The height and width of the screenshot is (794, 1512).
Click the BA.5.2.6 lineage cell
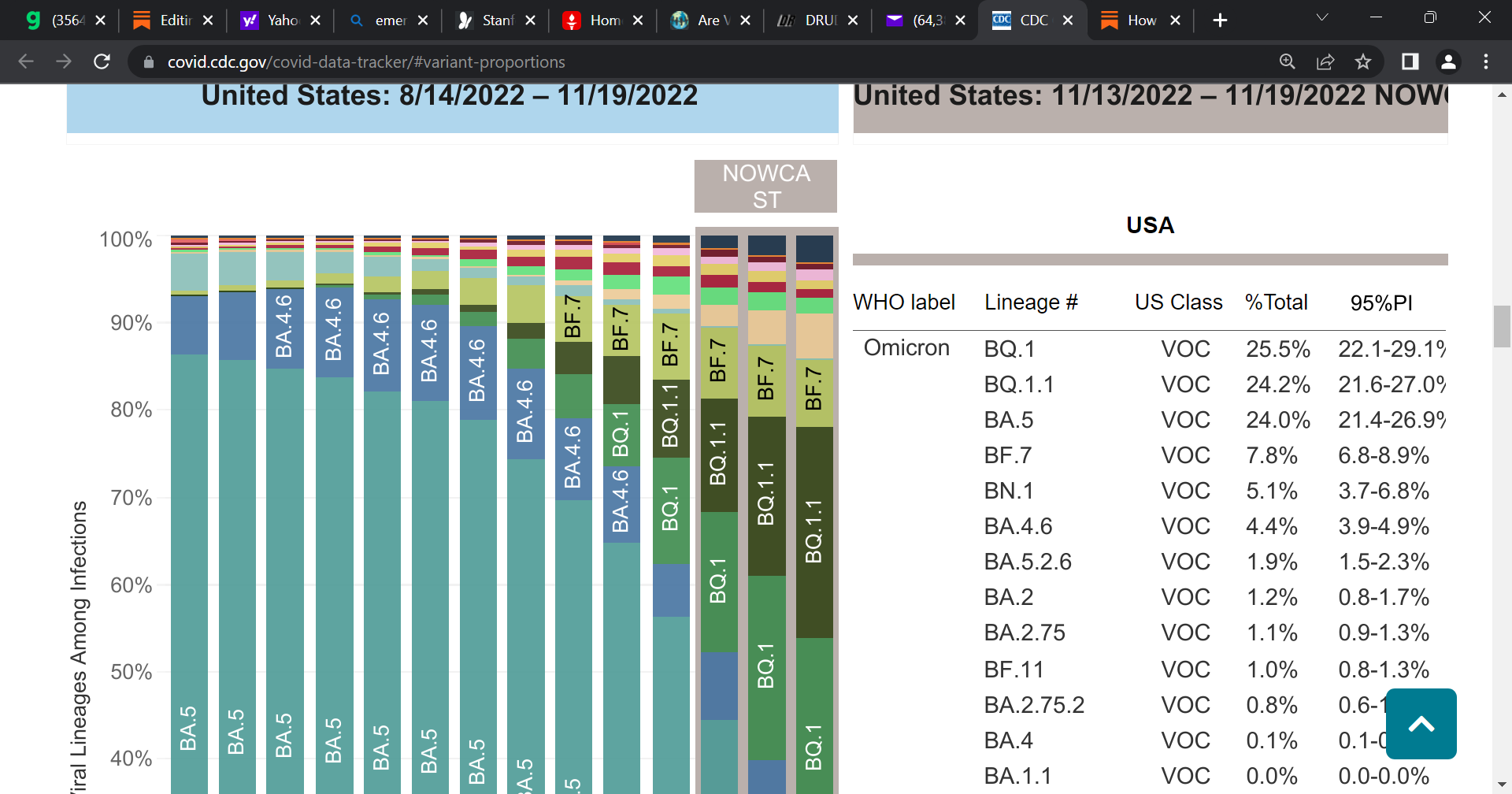[1028, 562]
